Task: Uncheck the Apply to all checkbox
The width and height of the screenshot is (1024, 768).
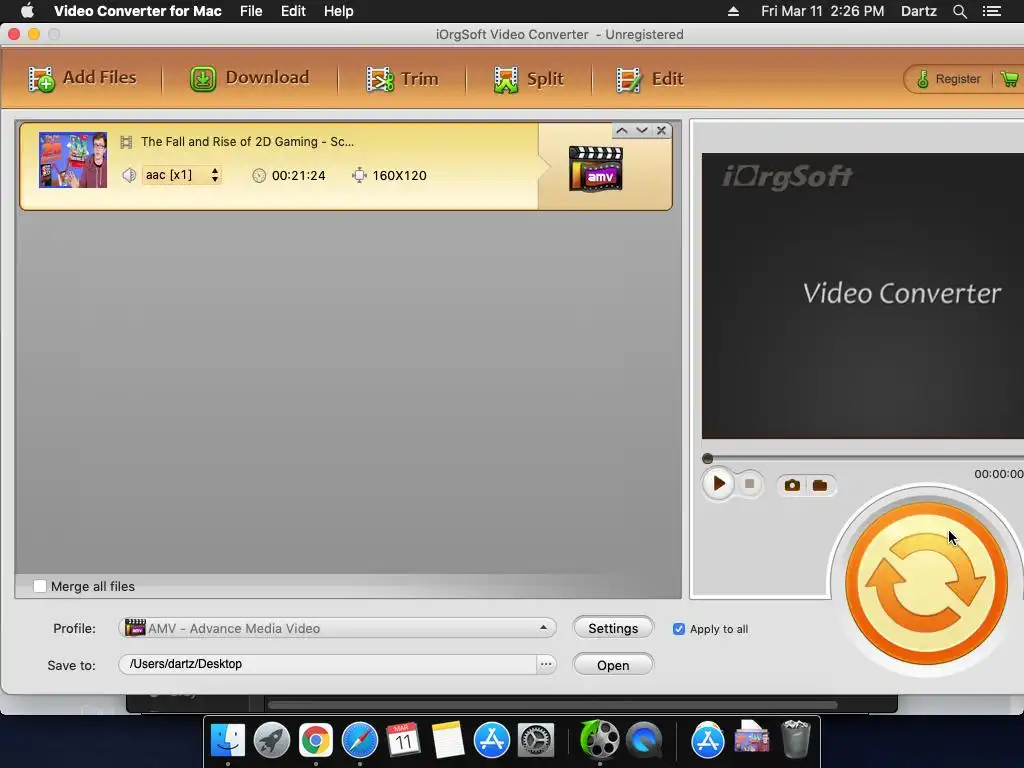Action: (x=679, y=629)
